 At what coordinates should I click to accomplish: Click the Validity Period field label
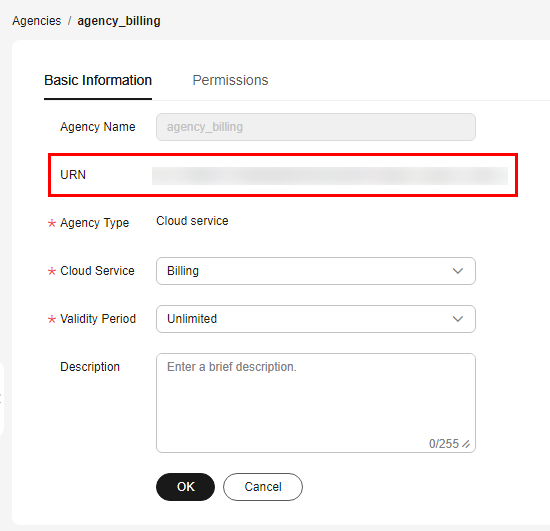98,319
